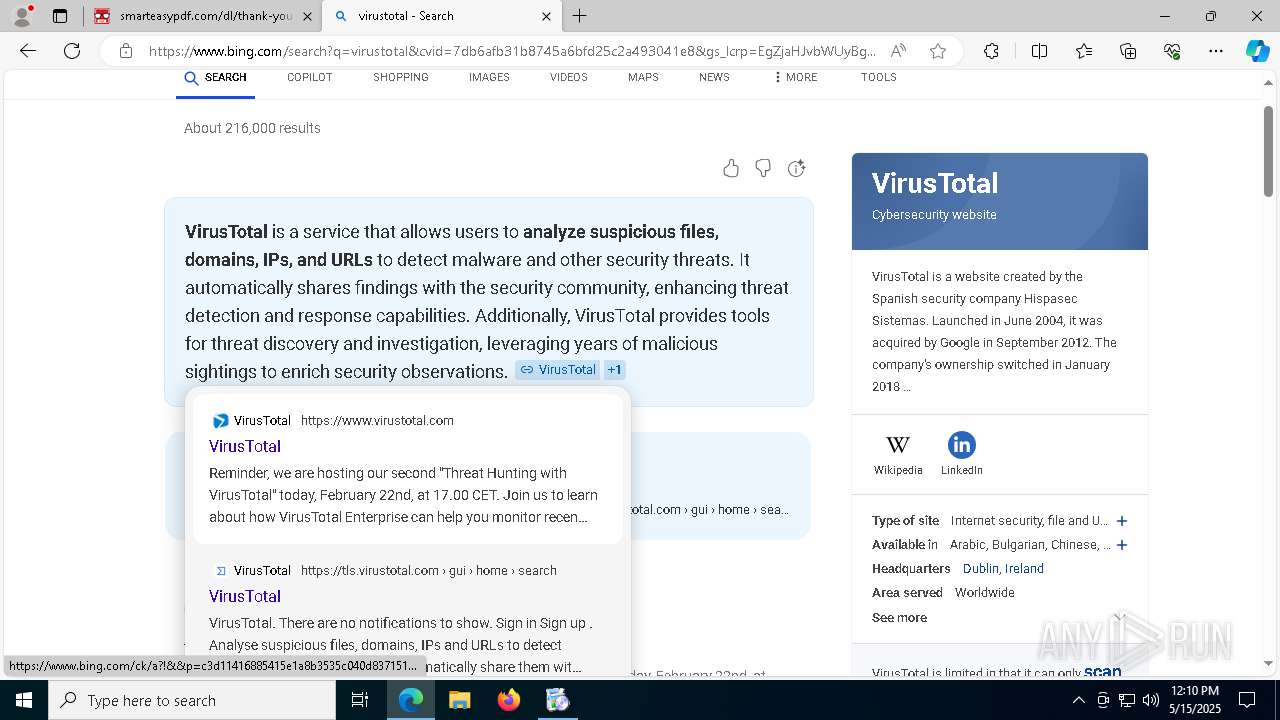Image resolution: width=1280 pixels, height=720 pixels.
Task: Click the taskbar search box
Action: coord(192,700)
